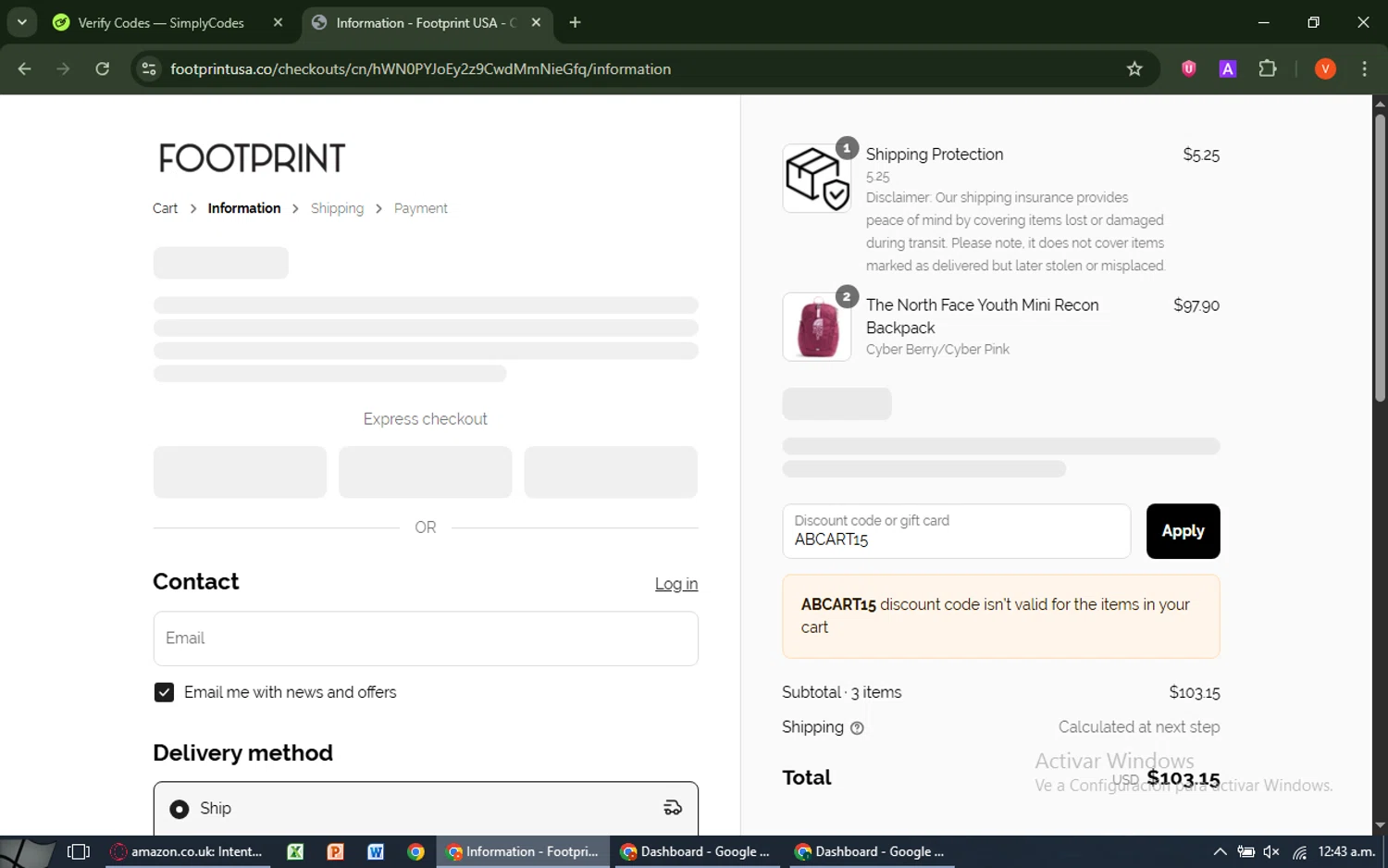Click the address bar URL
1388x868 pixels.
tap(421, 69)
